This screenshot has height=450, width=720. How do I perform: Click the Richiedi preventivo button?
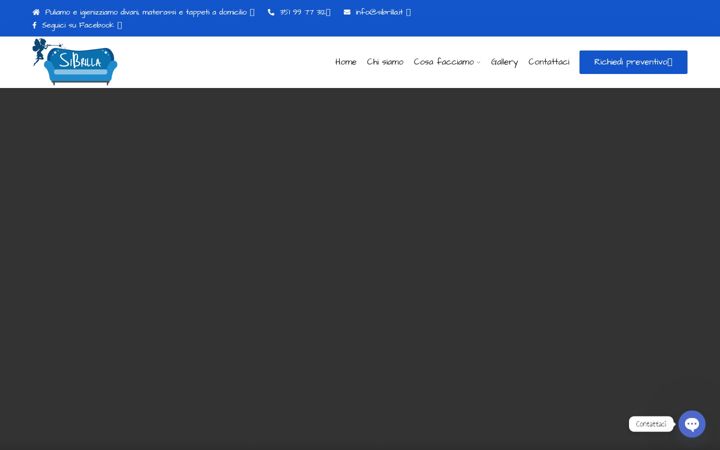pos(633,62)
